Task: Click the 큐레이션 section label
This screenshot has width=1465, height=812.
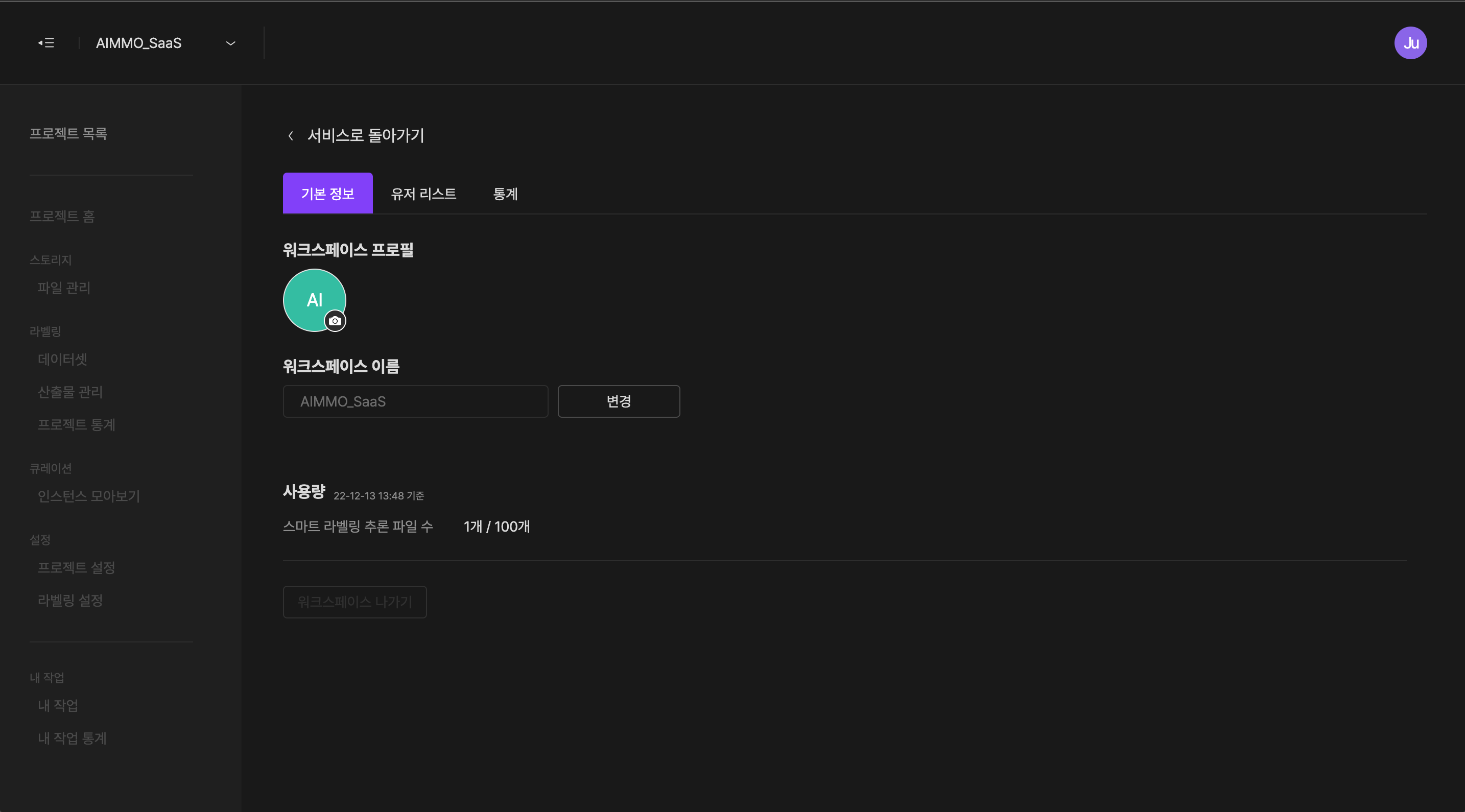Action: [51, 468]
